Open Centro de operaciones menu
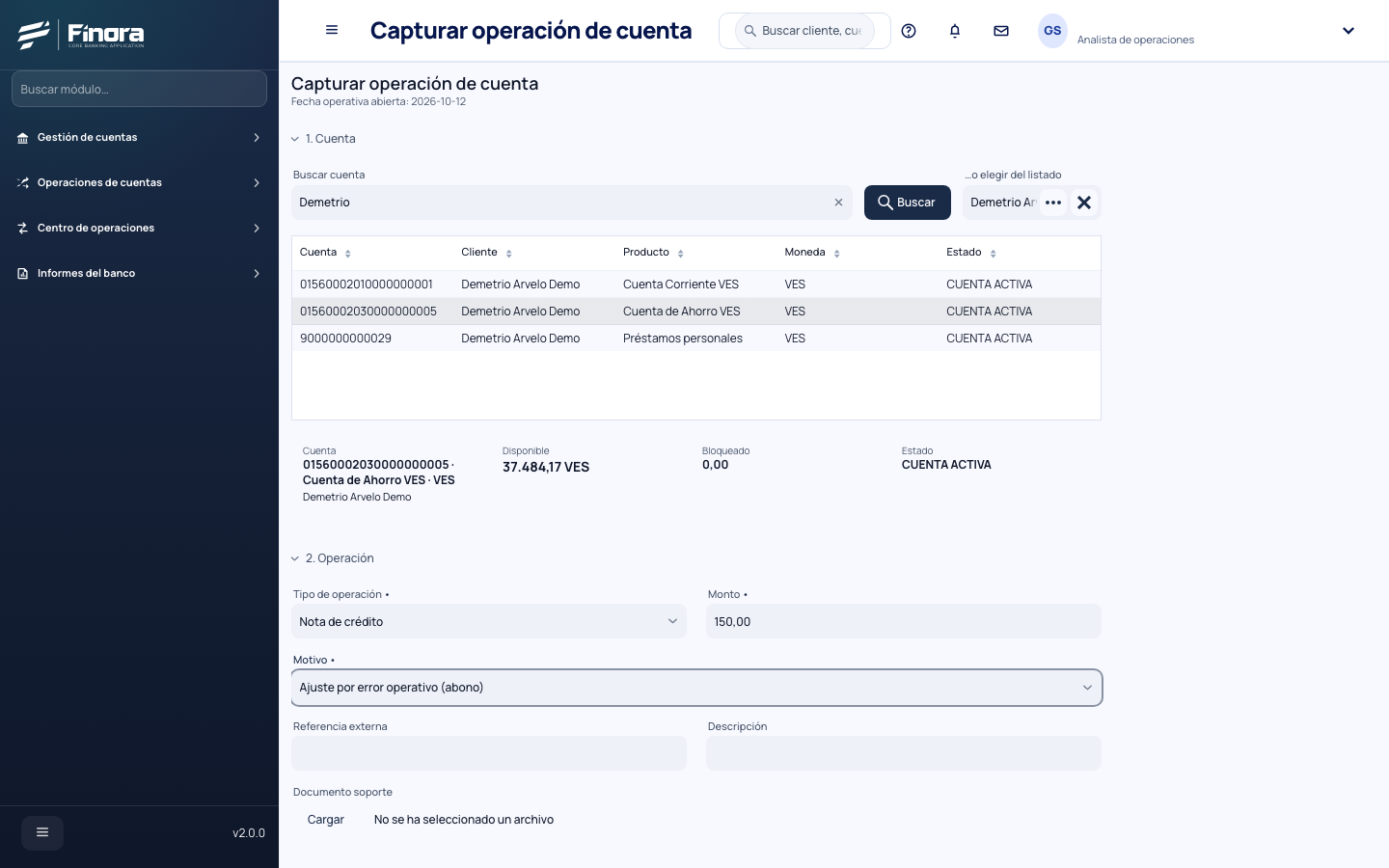The width and height of the screenshot is (1389, 868). [x=139, y=229]
